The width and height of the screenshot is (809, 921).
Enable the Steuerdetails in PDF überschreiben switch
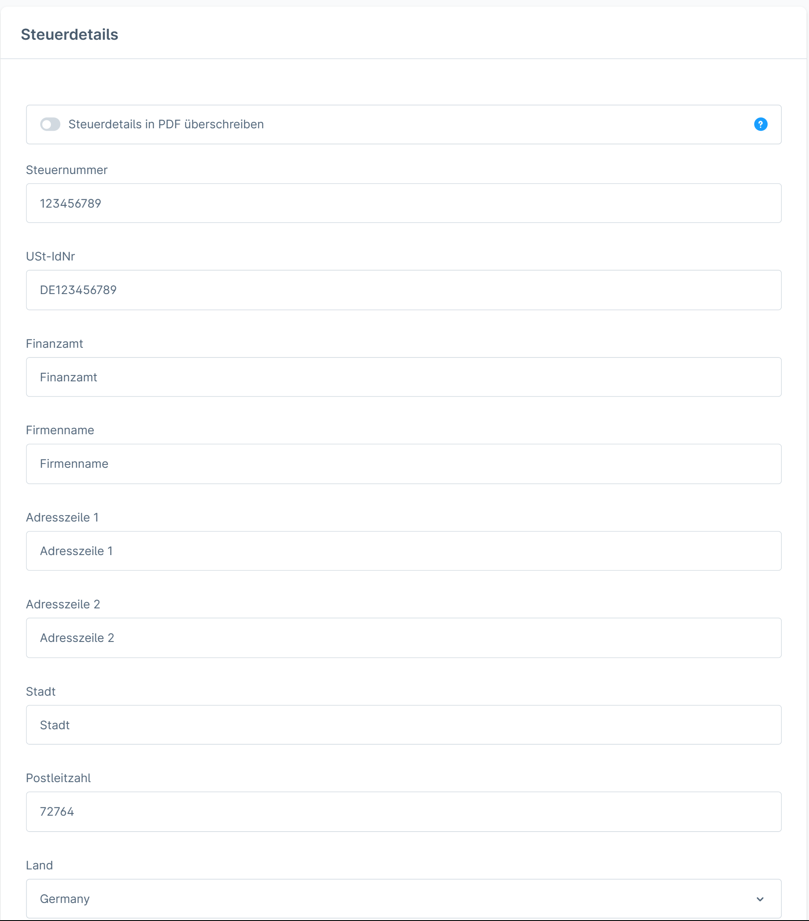pos(50,124)
